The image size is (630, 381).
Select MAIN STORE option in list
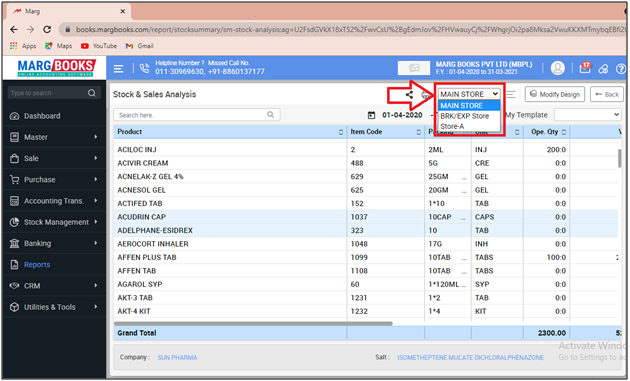(469, 106)
